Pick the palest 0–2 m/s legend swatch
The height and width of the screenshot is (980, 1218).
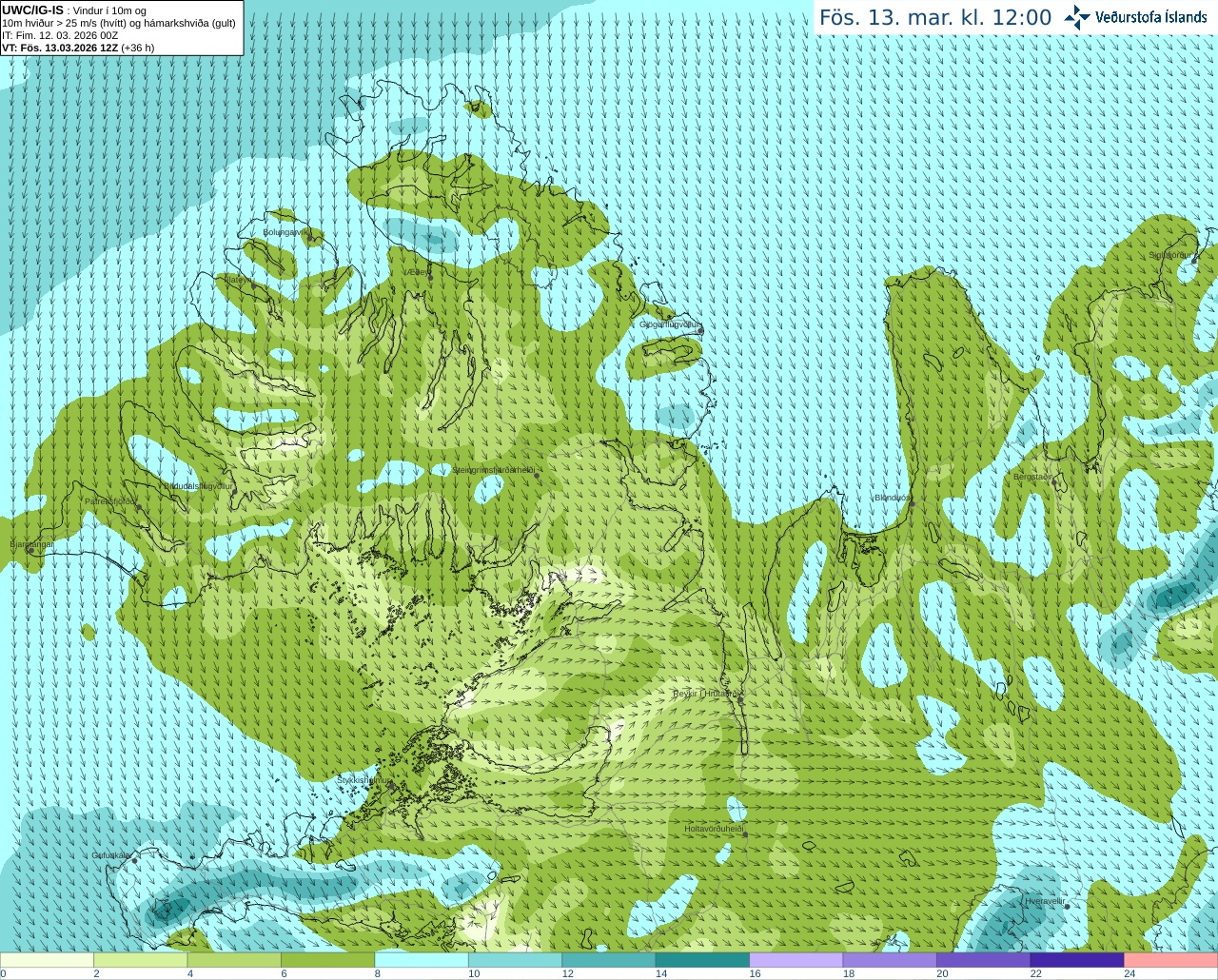47,960
